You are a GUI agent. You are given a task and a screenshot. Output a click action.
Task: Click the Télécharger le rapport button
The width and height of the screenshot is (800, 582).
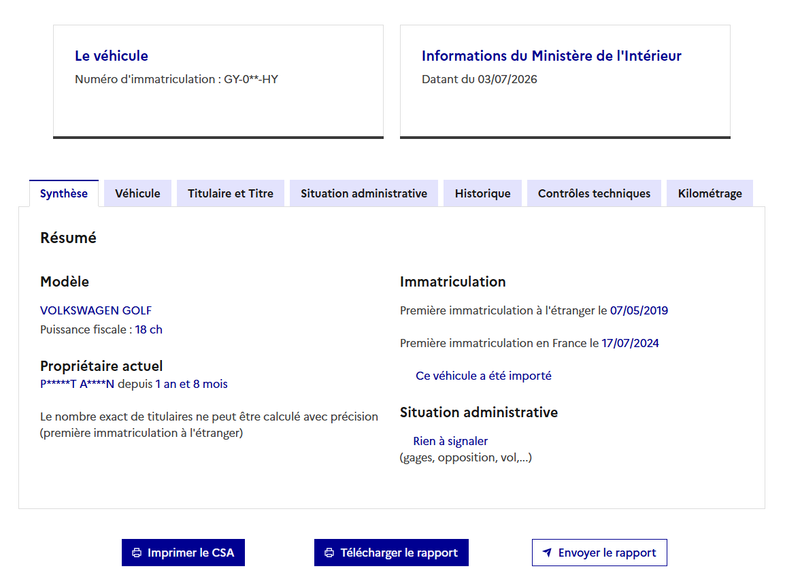391,552
